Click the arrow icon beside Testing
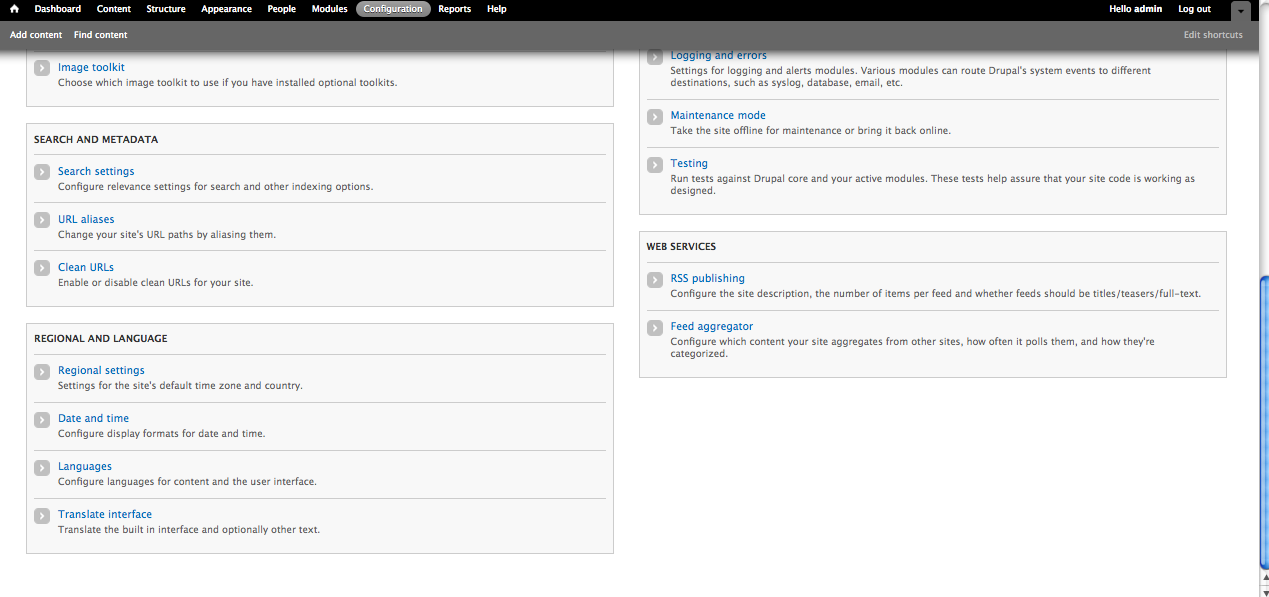This screenshot has width=1269, height=597. 654,164
